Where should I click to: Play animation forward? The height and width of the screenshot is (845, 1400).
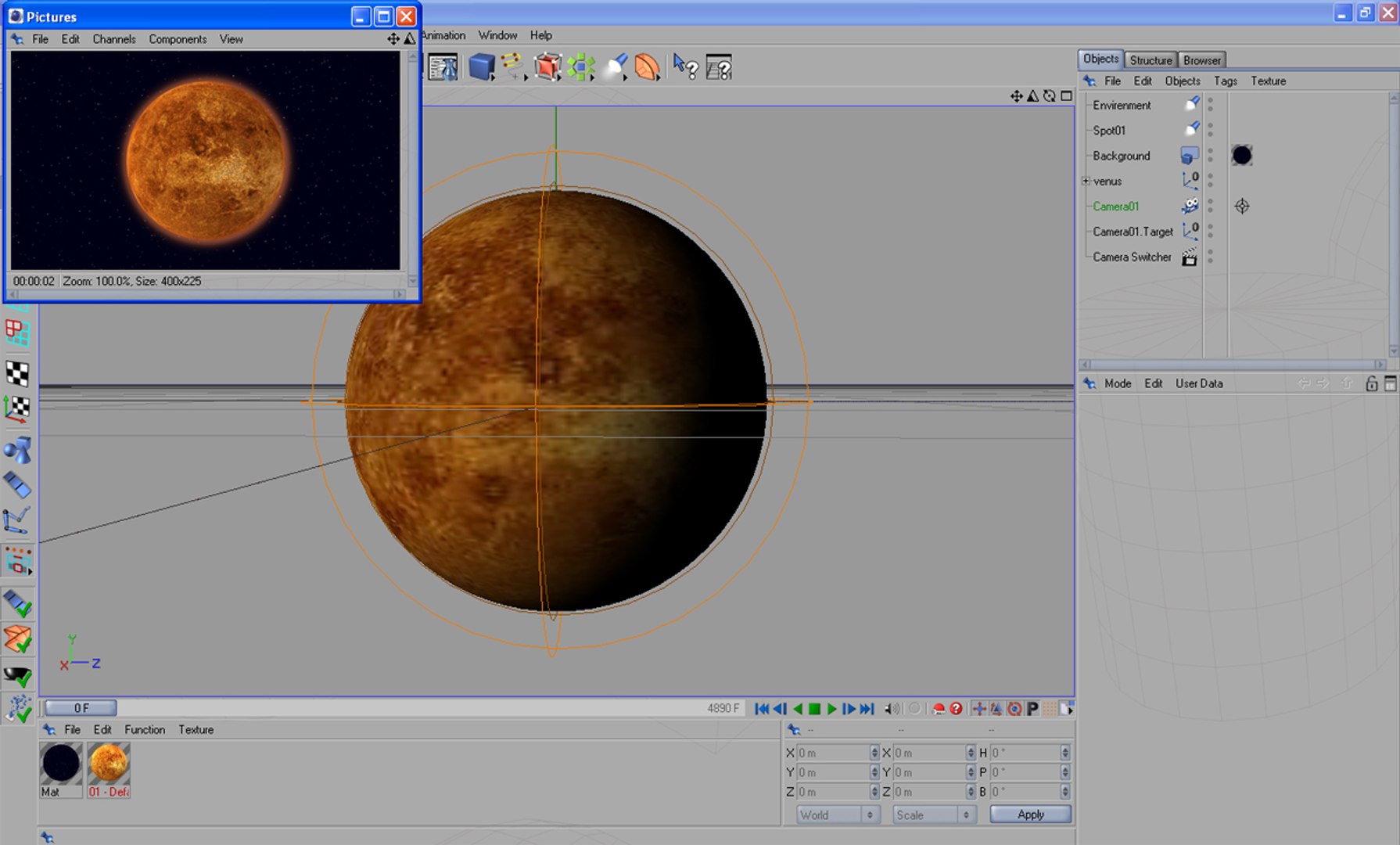tap(831, 709)
